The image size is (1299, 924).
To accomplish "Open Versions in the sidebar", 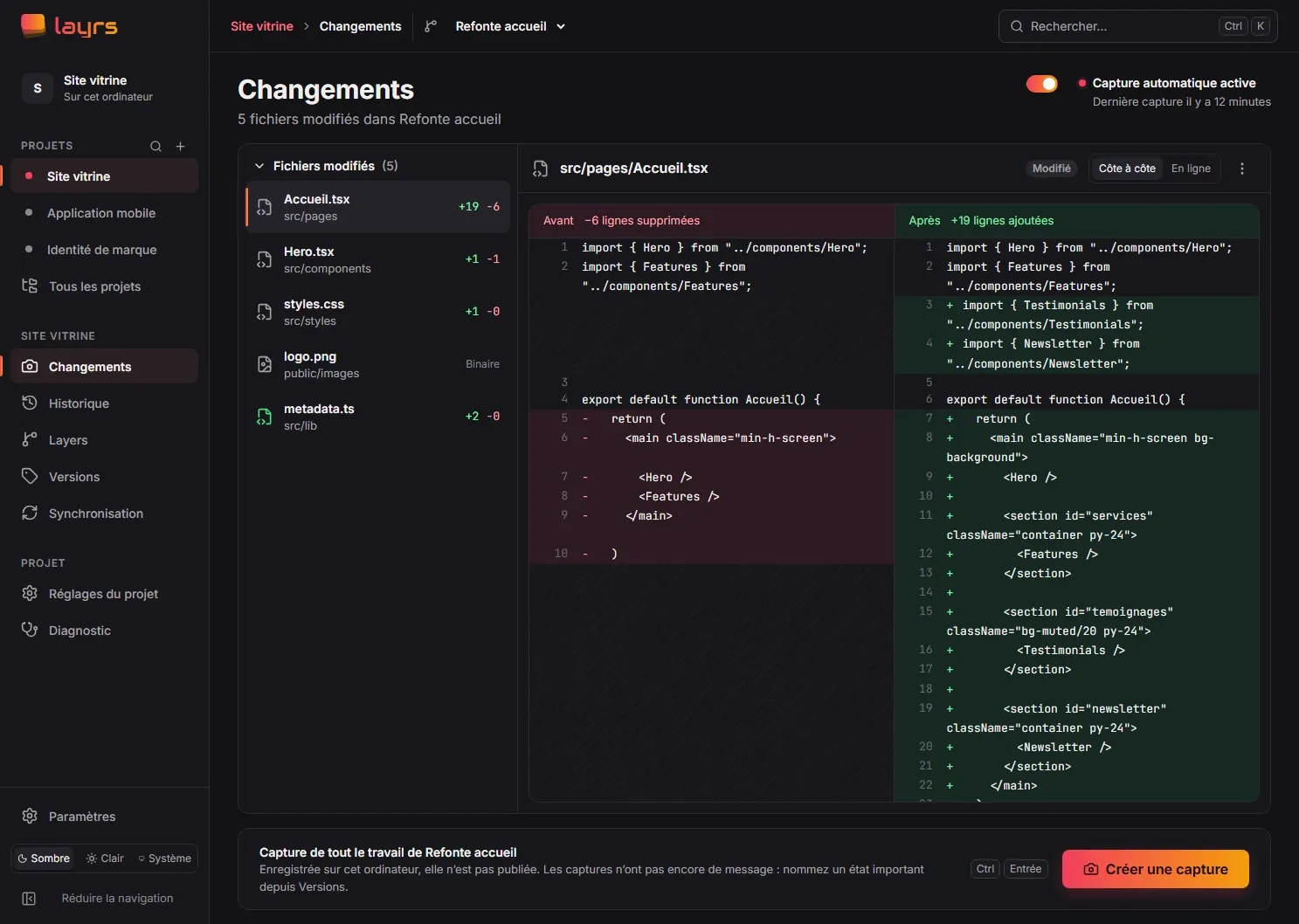I will pyautogui.click(x=105, y=477).
